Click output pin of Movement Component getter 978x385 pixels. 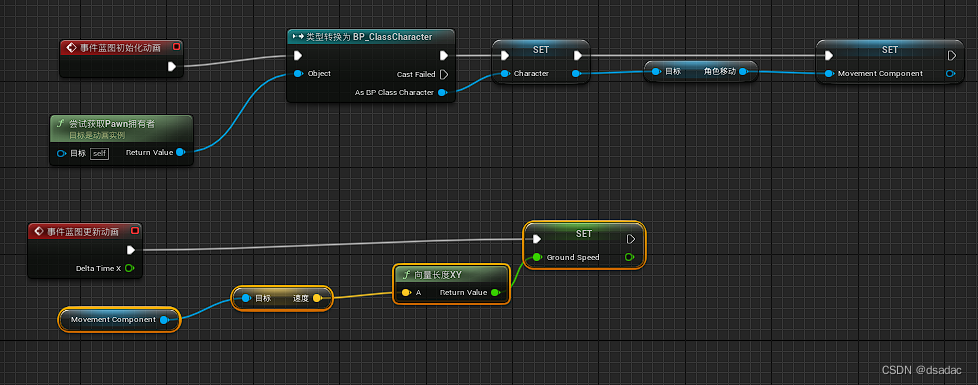164,320
